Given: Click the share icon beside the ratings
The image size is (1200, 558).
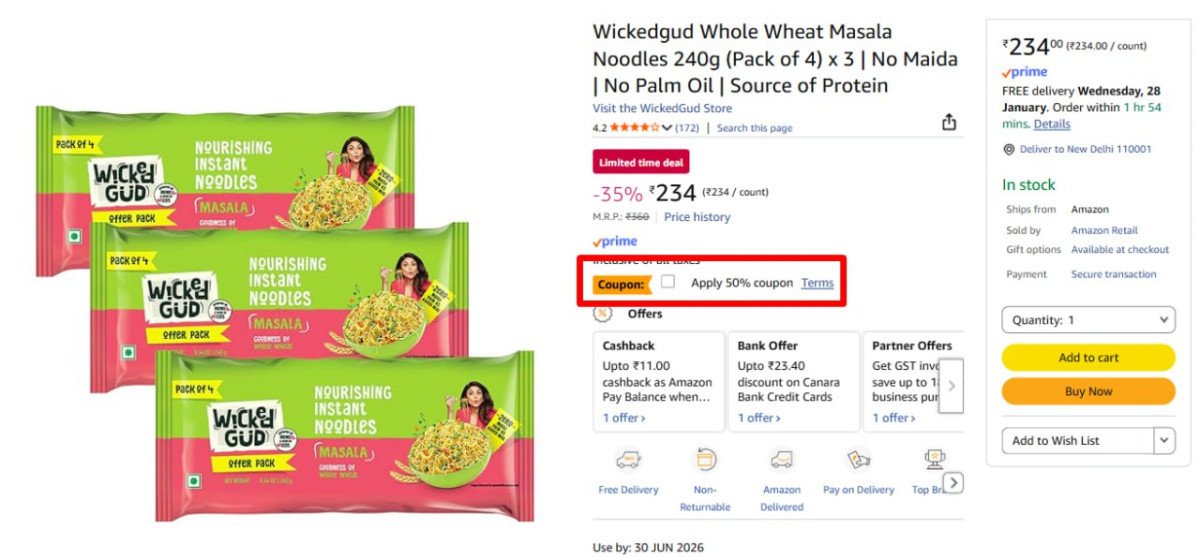Looking at the screenshot, I should coord(949,122).
